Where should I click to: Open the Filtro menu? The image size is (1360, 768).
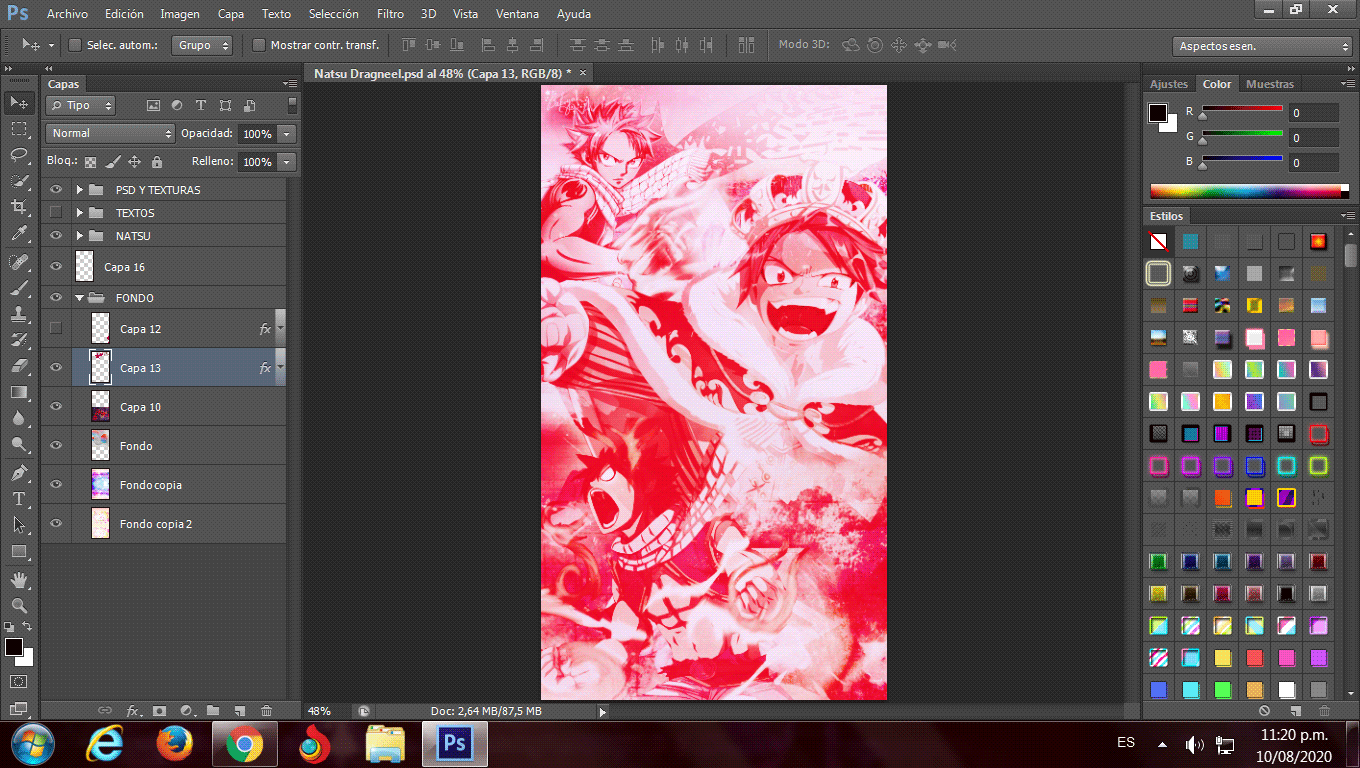pos(391,14)
